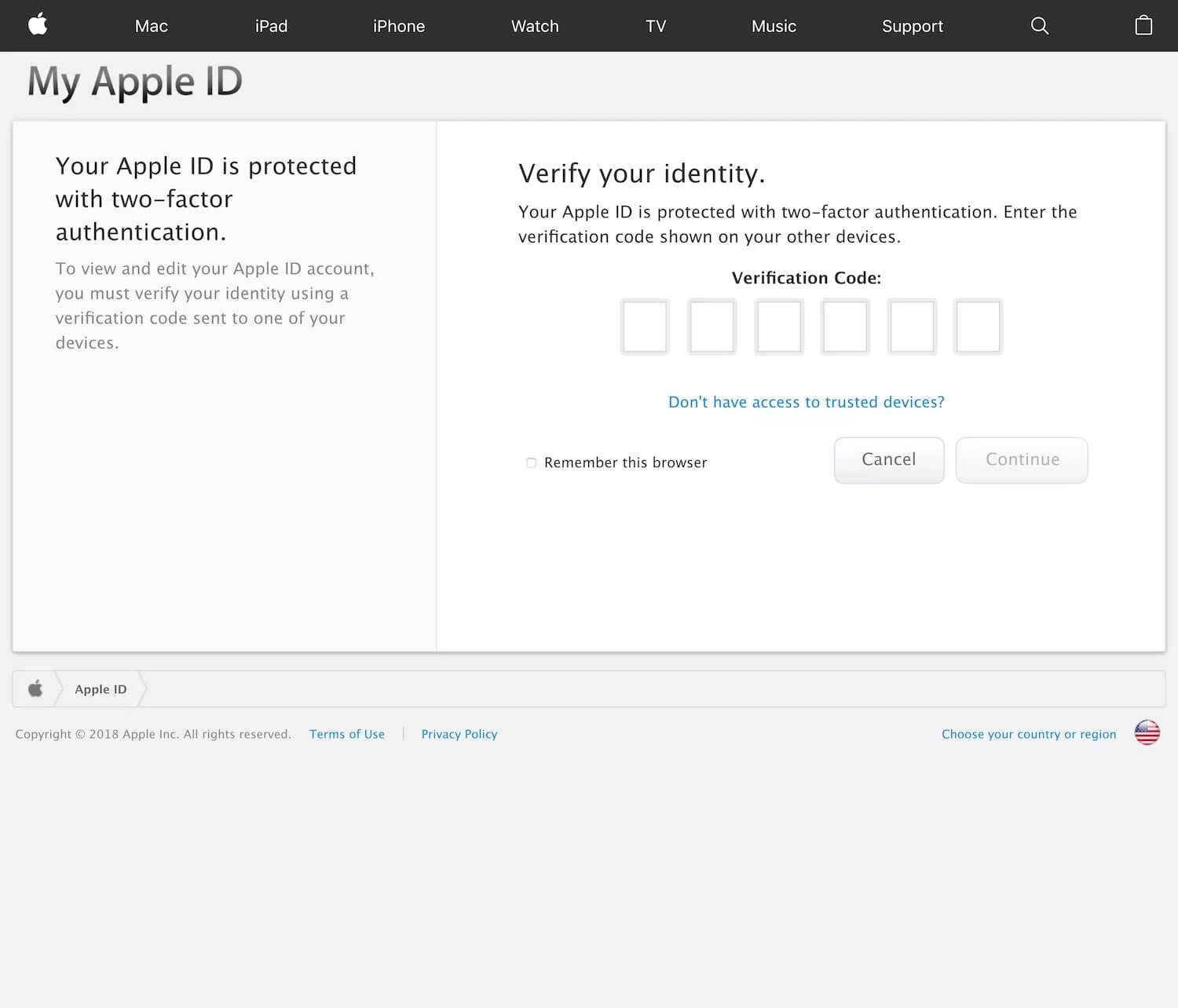The height and width of the screenshot is (1008, 1178).
Task: Click the copyright 2018 Apple Inc. text
Action: pyautogui.click(x=153, y=734)
